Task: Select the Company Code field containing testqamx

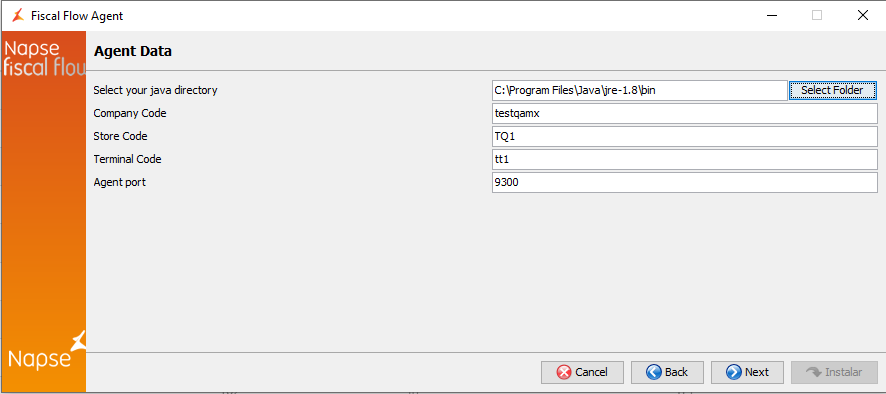Action: click(x=684, y=114)
